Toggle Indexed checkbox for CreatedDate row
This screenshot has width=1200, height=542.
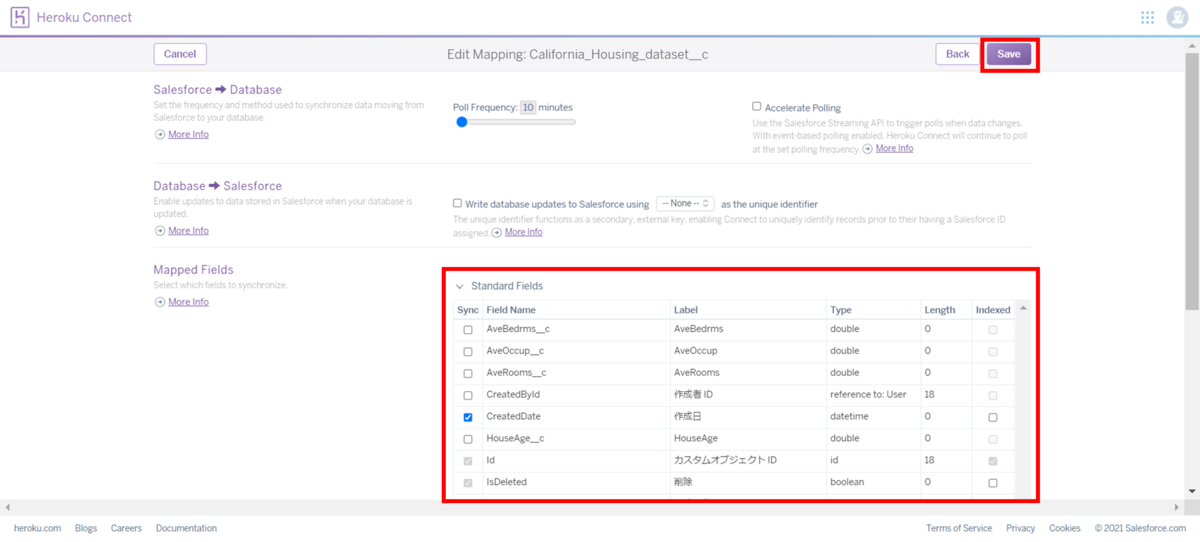click(x=992, y=417)
